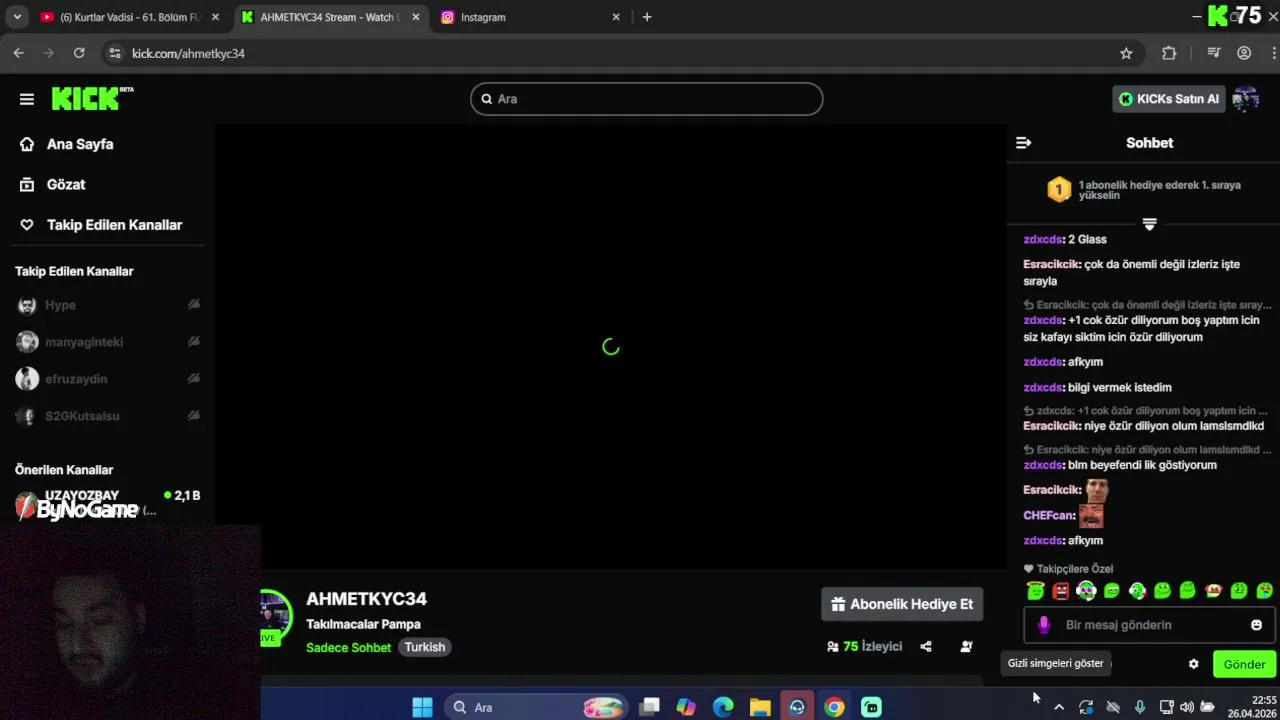Show hidden tray icons chevron
Viewport: 1280px width, 720px height.
tap(1059, 707)
